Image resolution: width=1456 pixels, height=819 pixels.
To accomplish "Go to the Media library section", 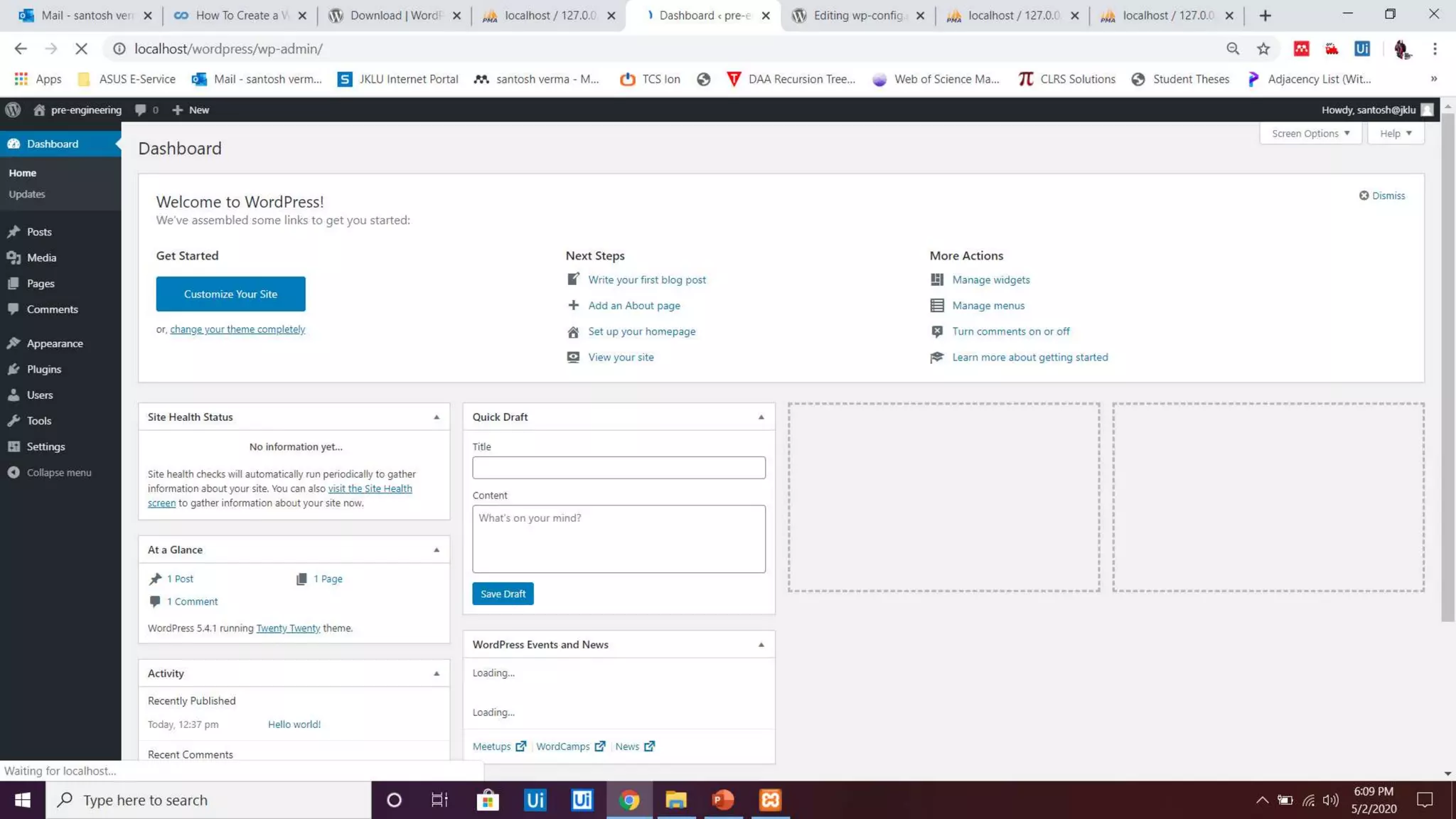I will pyautogui.click(x=41, y=257).
